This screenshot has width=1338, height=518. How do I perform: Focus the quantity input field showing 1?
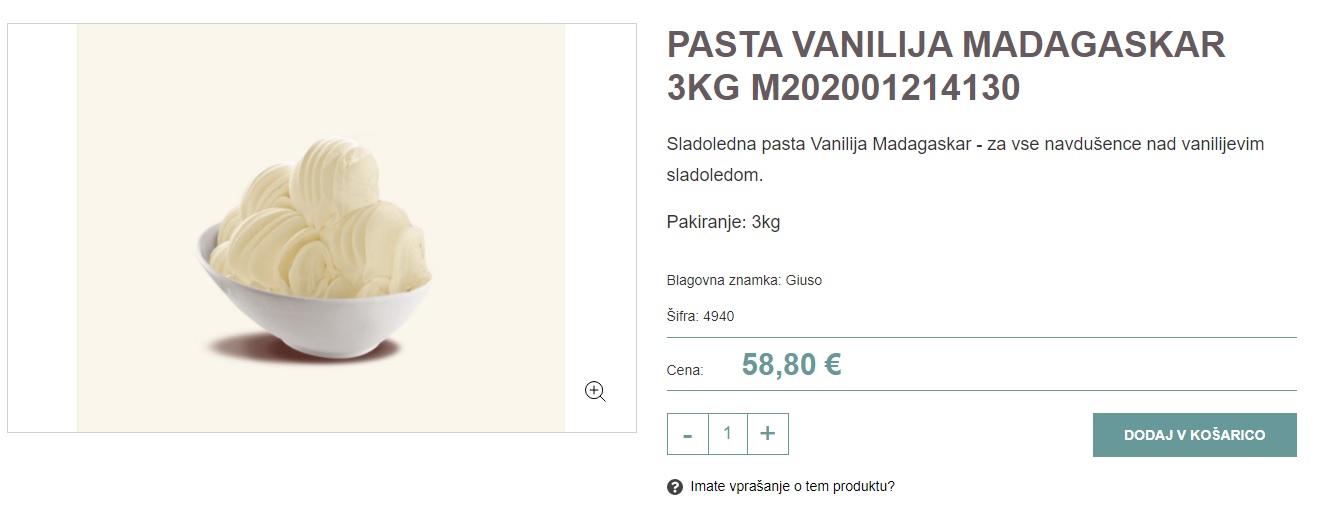pyautogui.click(x=728, y=434)
